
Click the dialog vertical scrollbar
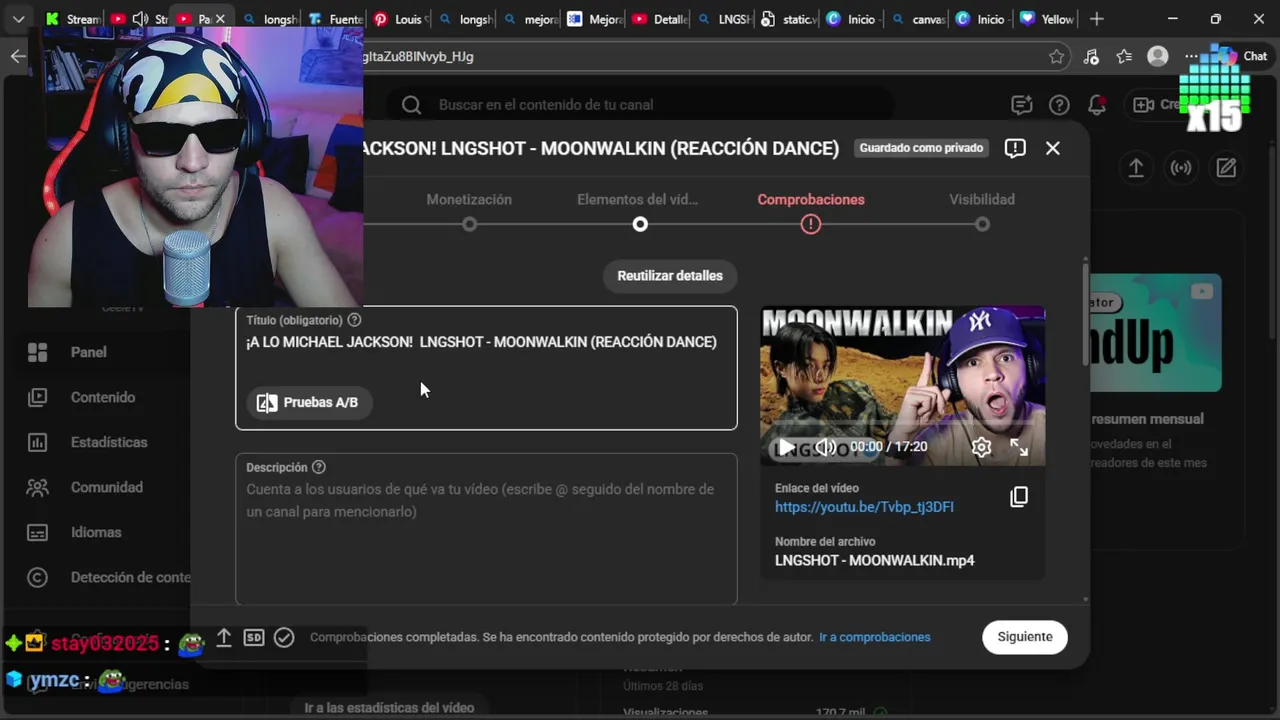(1086, 315)
